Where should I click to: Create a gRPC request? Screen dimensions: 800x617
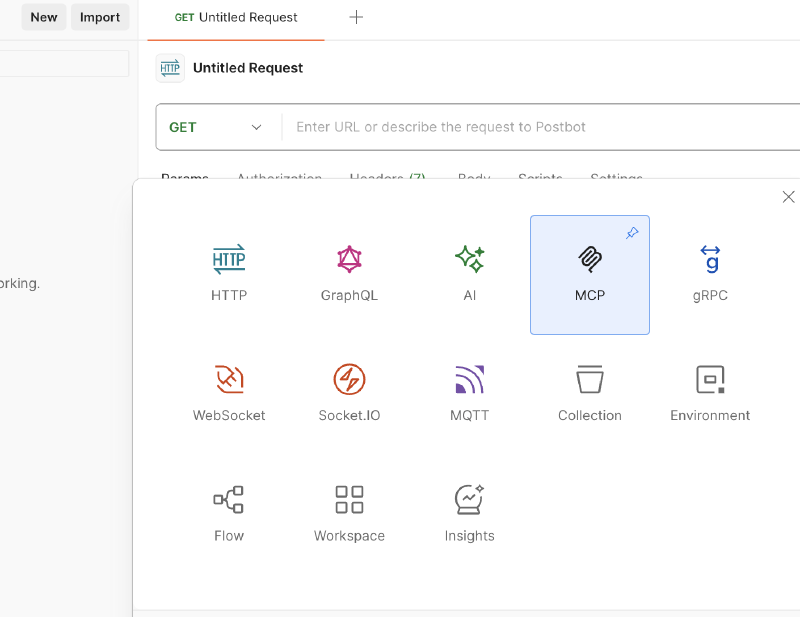click(710, 275)
